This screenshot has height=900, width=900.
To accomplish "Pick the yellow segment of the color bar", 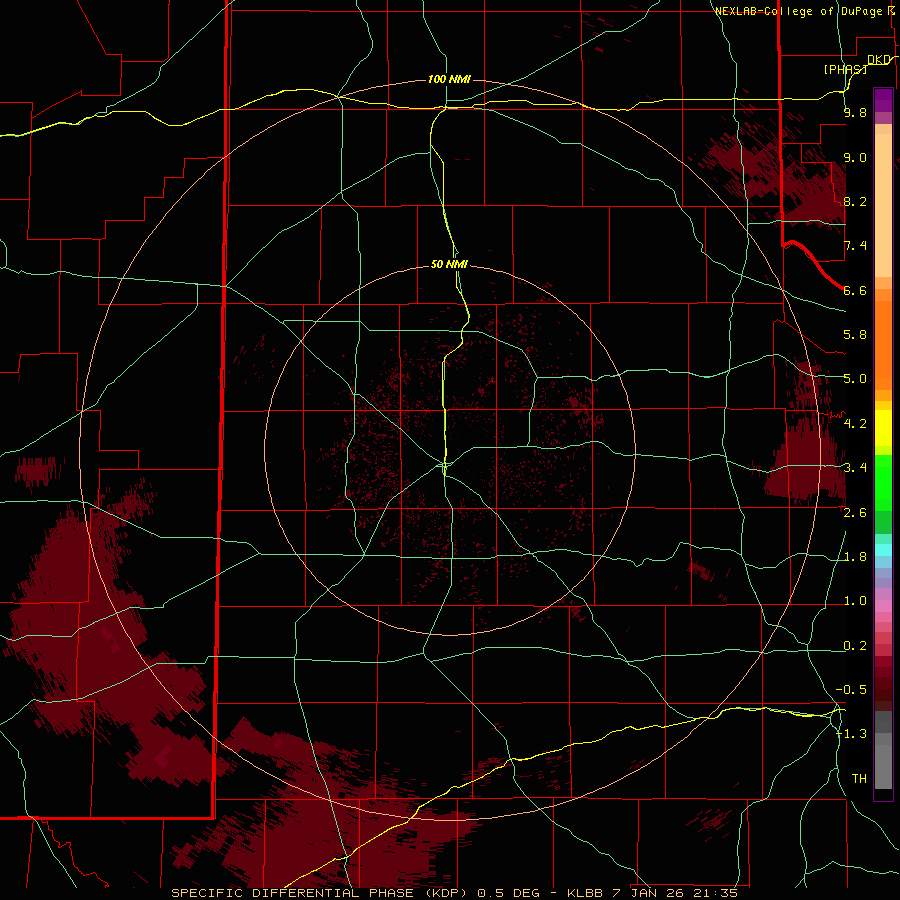I will click(x=883, y=428).
